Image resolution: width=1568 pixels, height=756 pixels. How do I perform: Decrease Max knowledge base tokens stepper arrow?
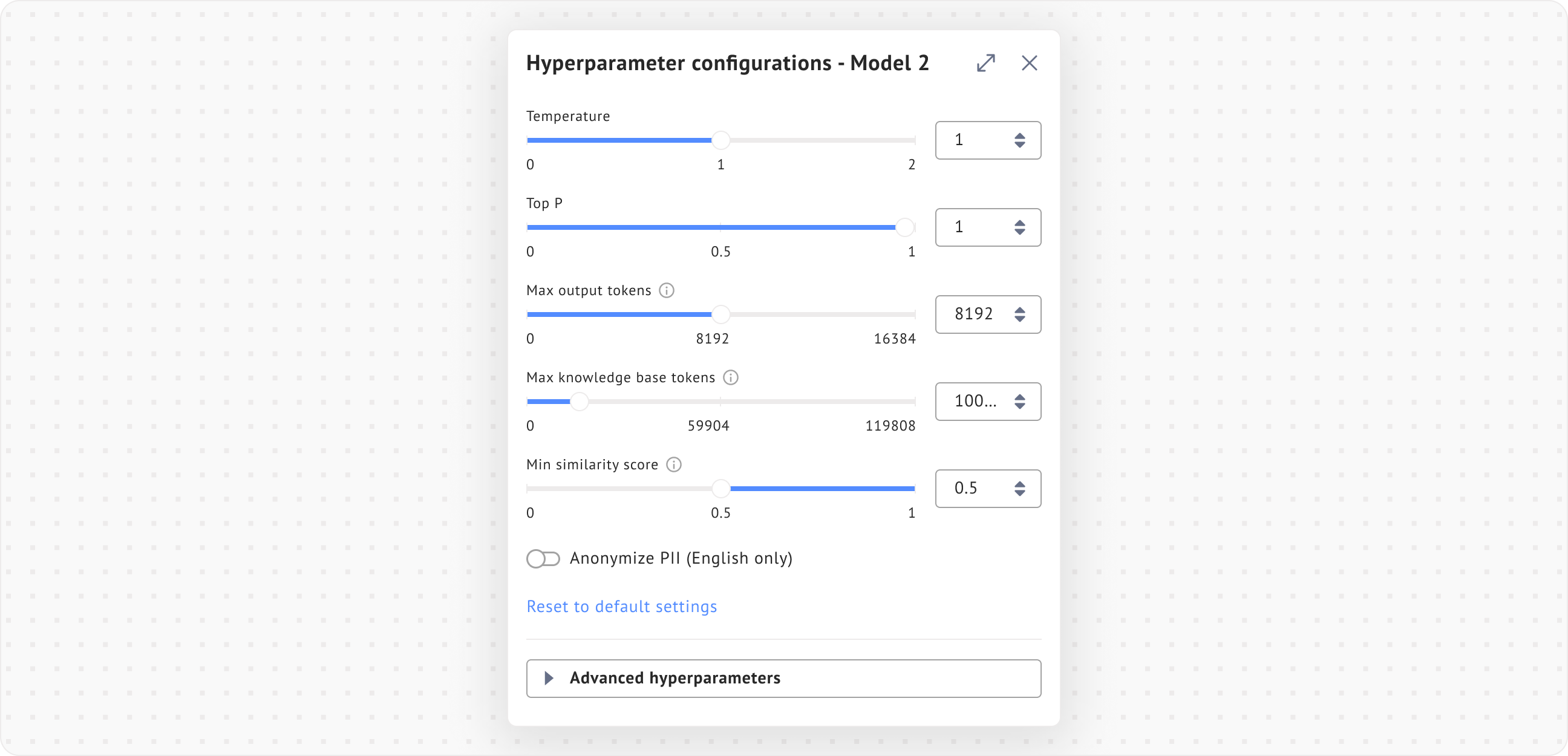[1019, 406]
